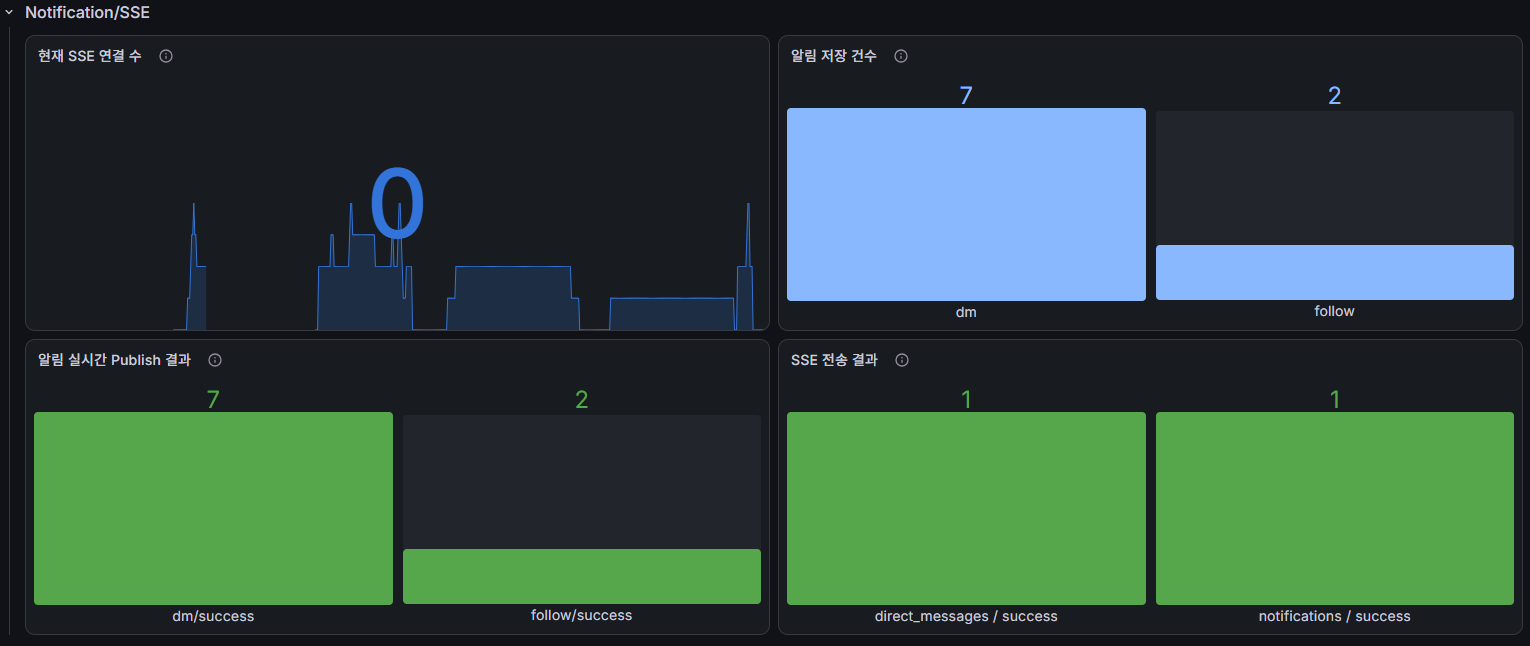The height and width of the screenshot is (646, 1530).
Task: Click the direct_messages / success label
Action: pos(966,616)
